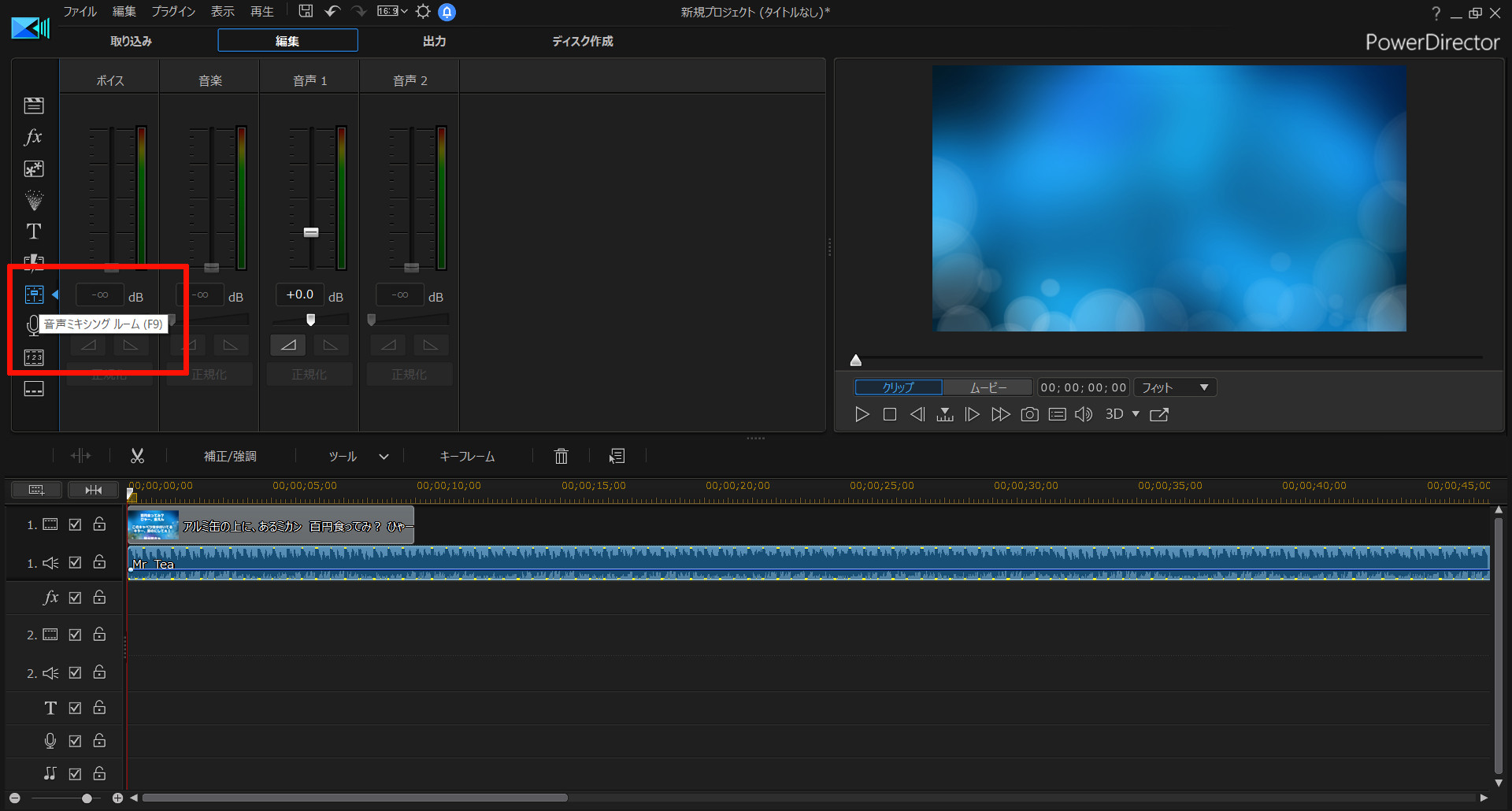This screenshot has height=811, width=1512.
Task: Take a preview snapshot with camera icon
Action: (x=1029, y=414)
